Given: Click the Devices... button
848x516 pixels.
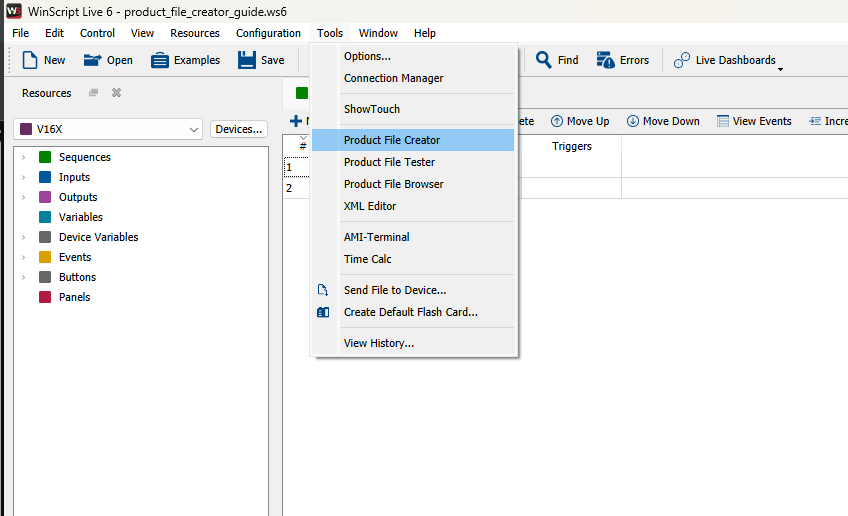Looking at the screenshot, I should (239, 129).
